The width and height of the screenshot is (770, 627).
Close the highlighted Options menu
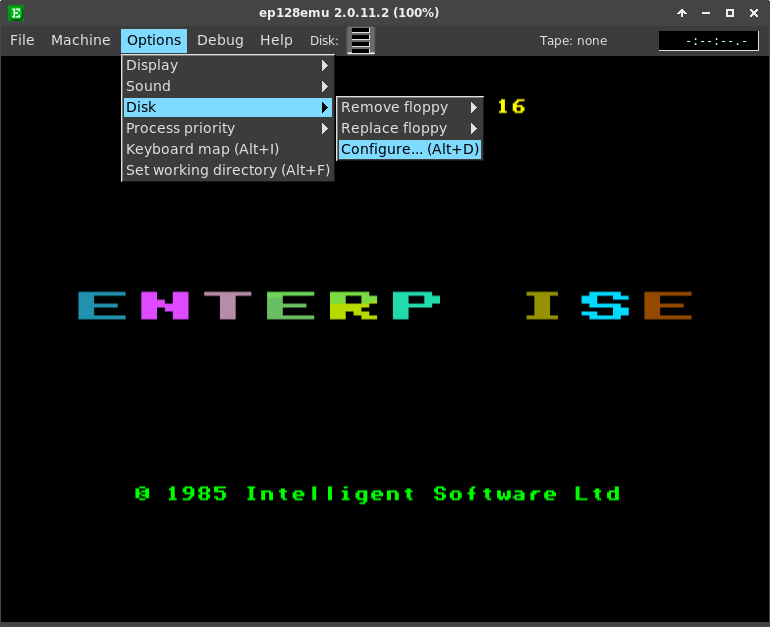tap(154, 40)
